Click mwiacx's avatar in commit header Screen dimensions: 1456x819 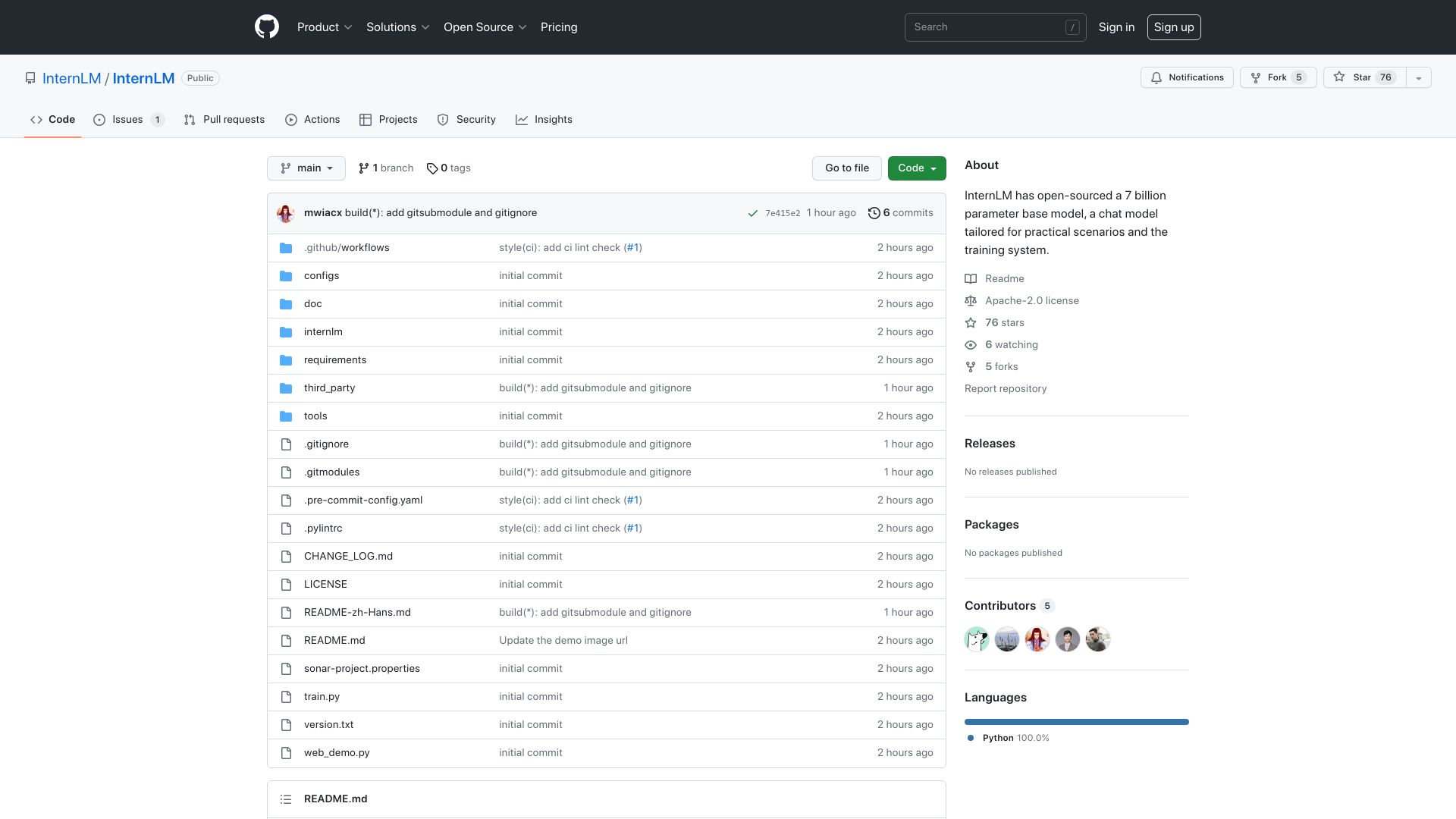point(286,213)
